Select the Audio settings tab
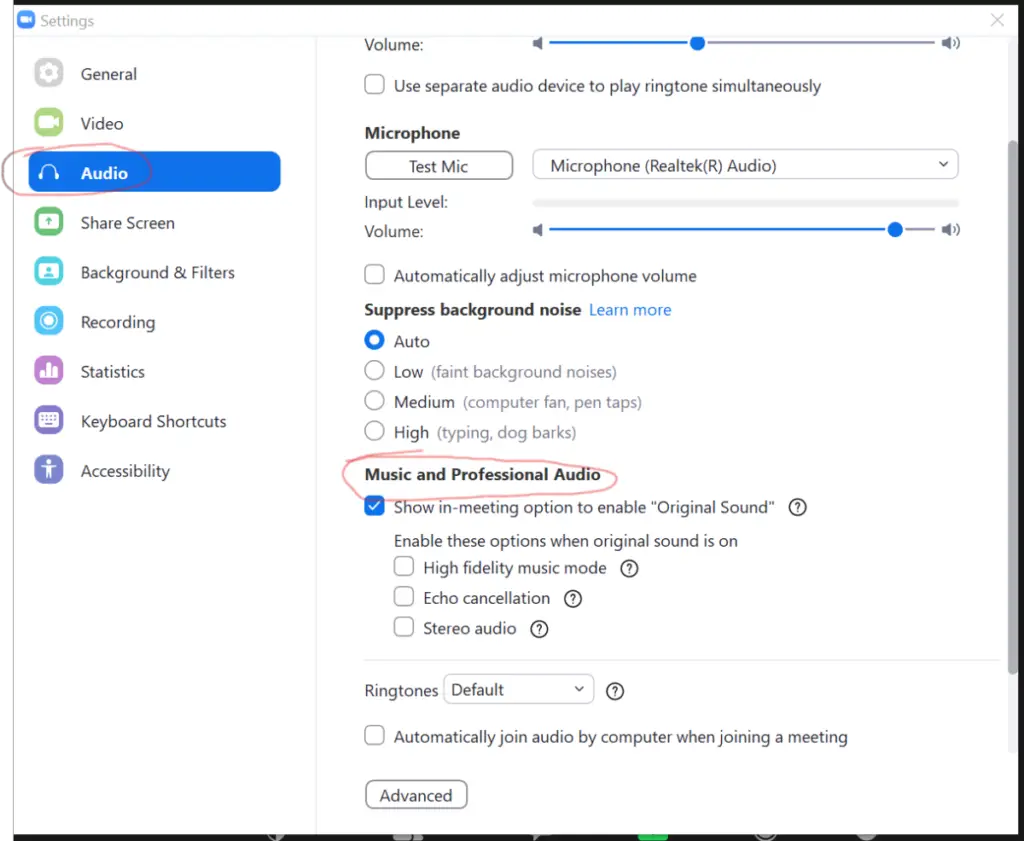 click(x=154, y=172)
